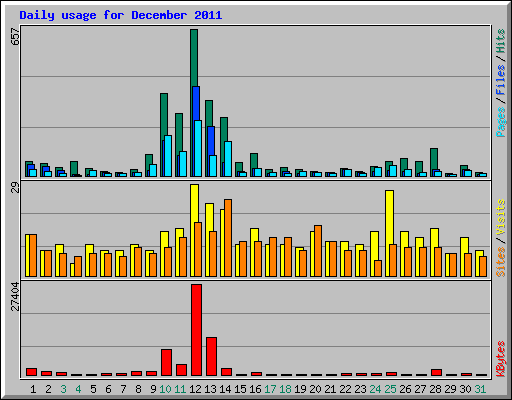Click day label '16' on the x-axis

tap(255, 389)
